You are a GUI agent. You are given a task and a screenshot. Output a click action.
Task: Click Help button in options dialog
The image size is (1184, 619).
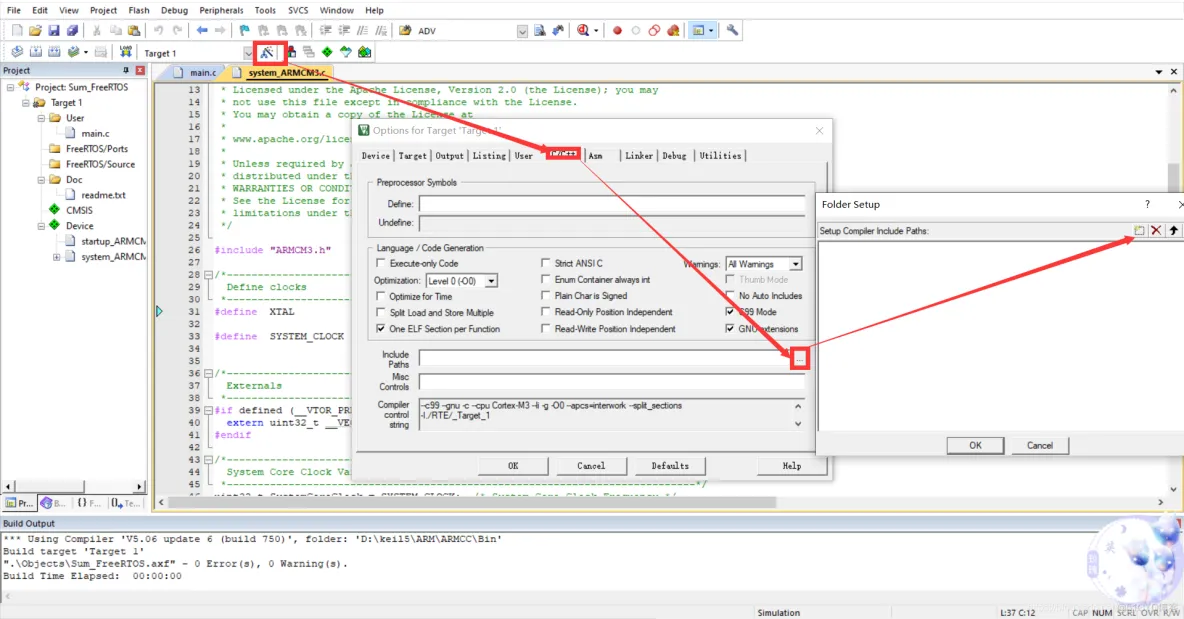[x=791, y=466]
